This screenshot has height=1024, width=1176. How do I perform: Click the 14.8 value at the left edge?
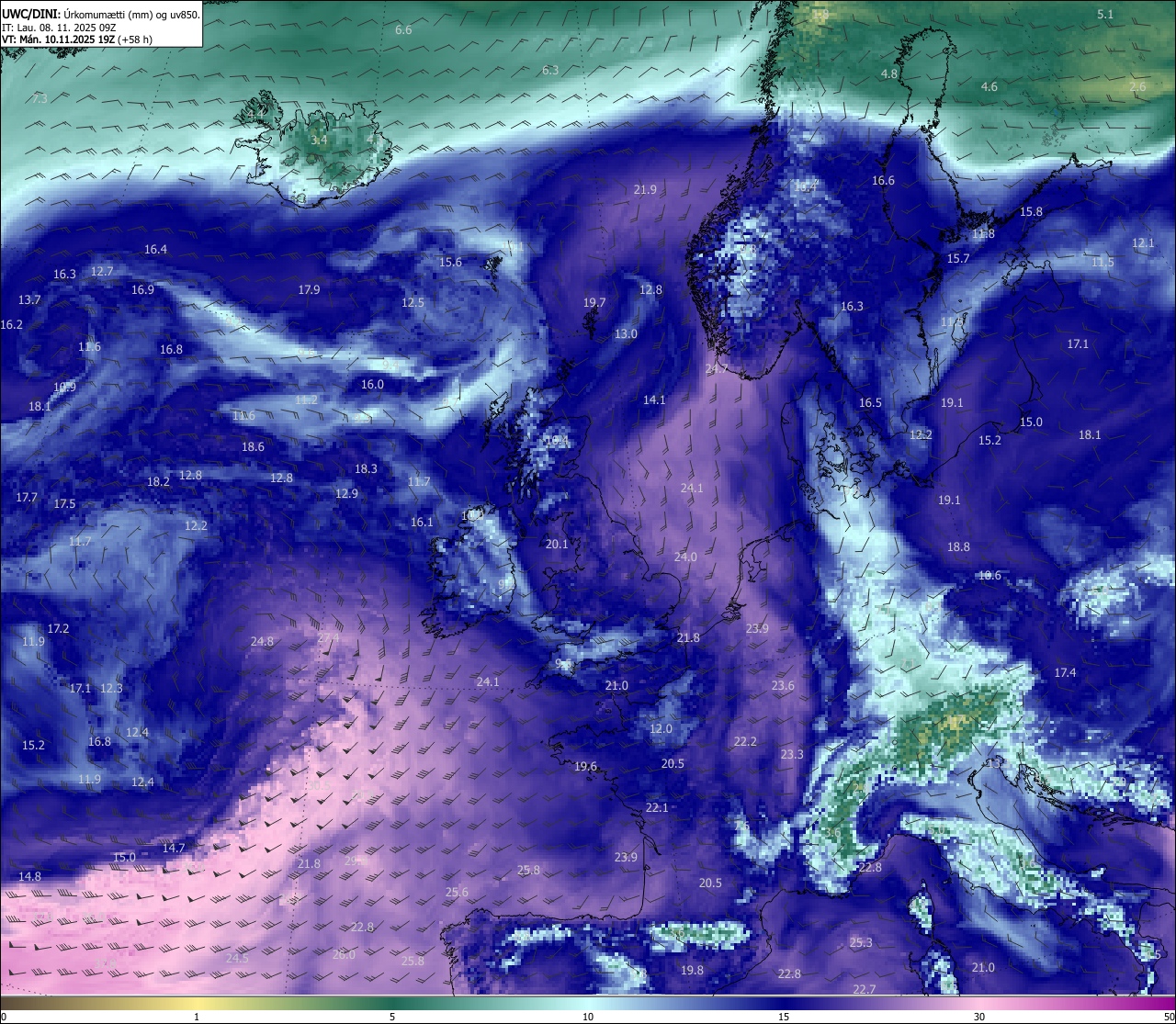tap(29, 877)
